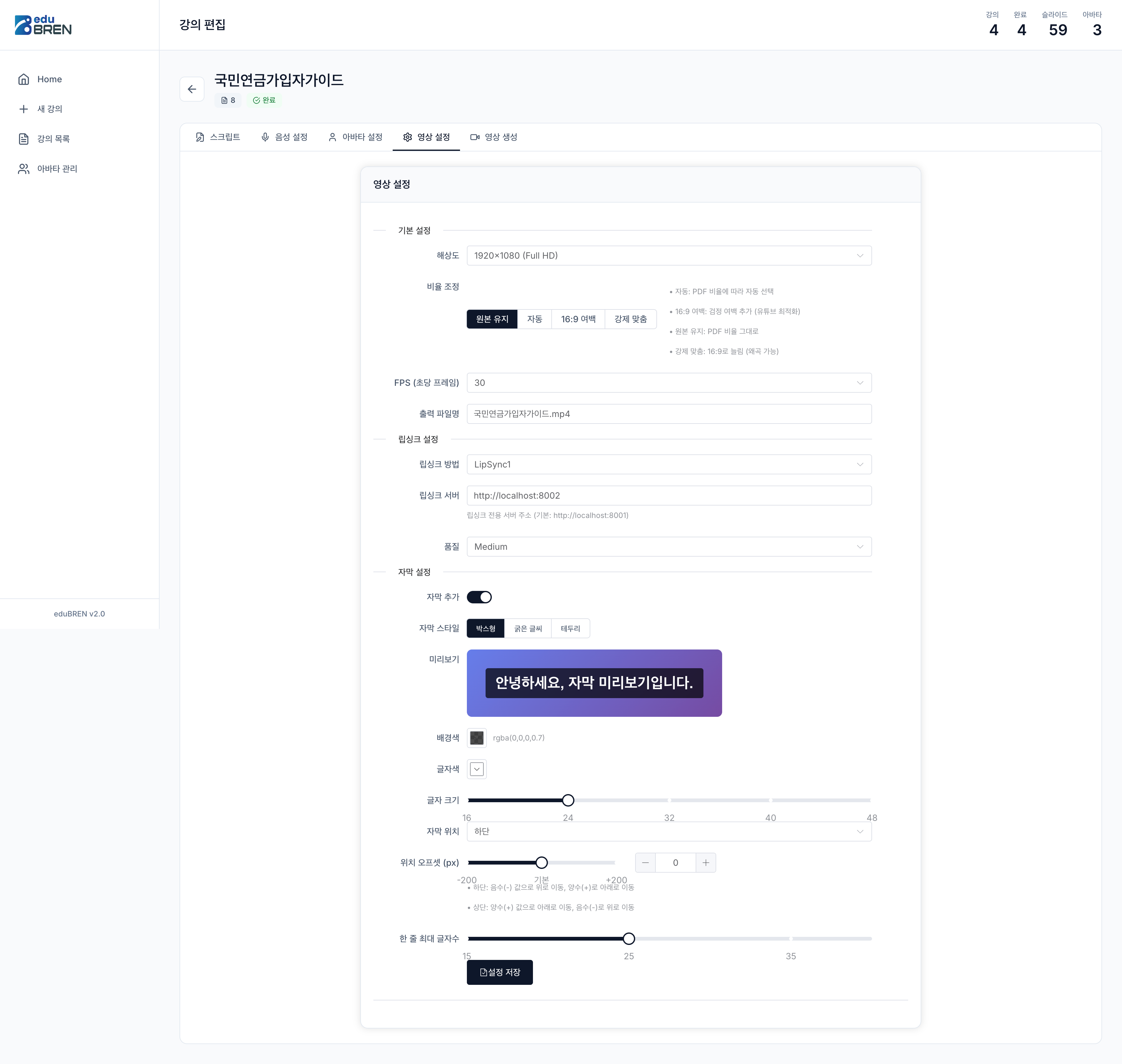Click the eduBREN logo
1122x1064 pixels.
(43, 25)
